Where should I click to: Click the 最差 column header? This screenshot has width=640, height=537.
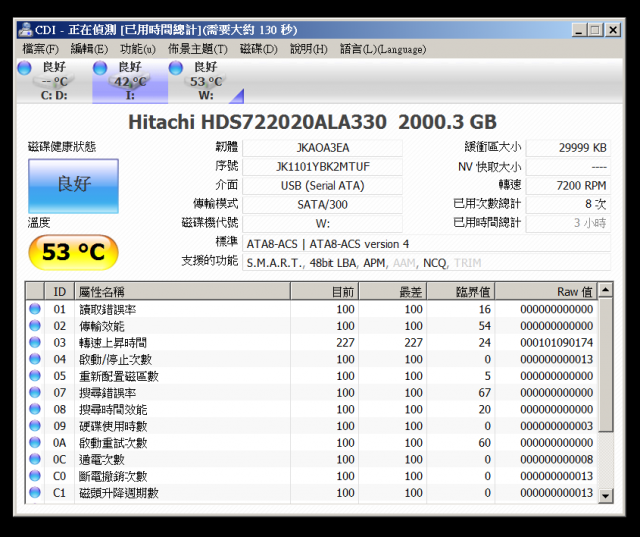coord(393,291)
